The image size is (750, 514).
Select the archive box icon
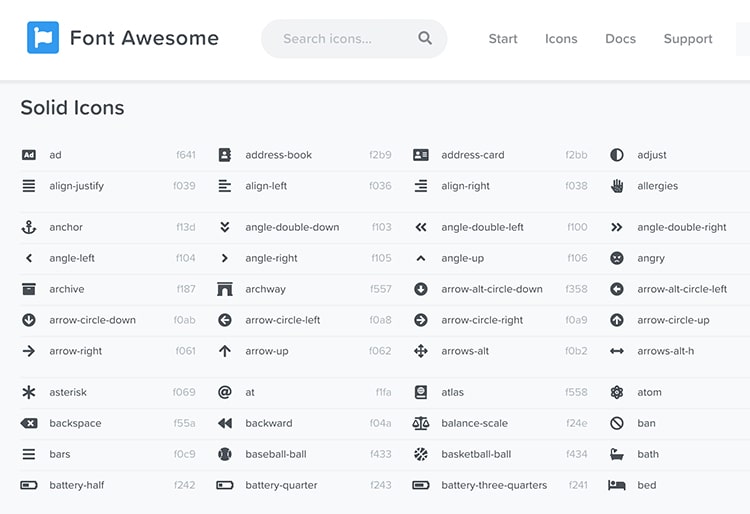coord(29,289)
